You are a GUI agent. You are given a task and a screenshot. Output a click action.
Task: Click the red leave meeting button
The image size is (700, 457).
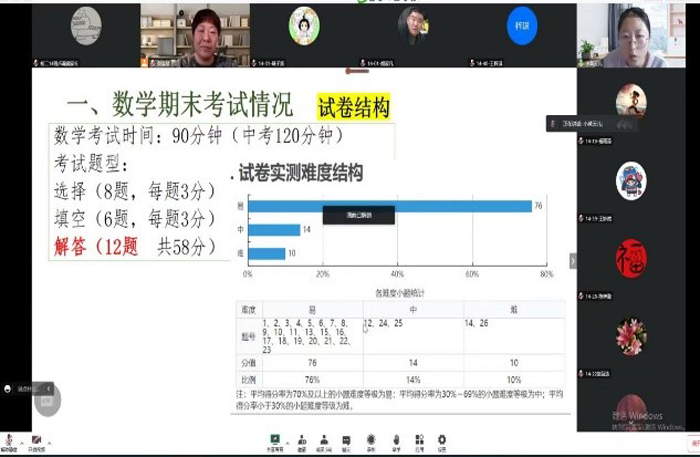694,443
